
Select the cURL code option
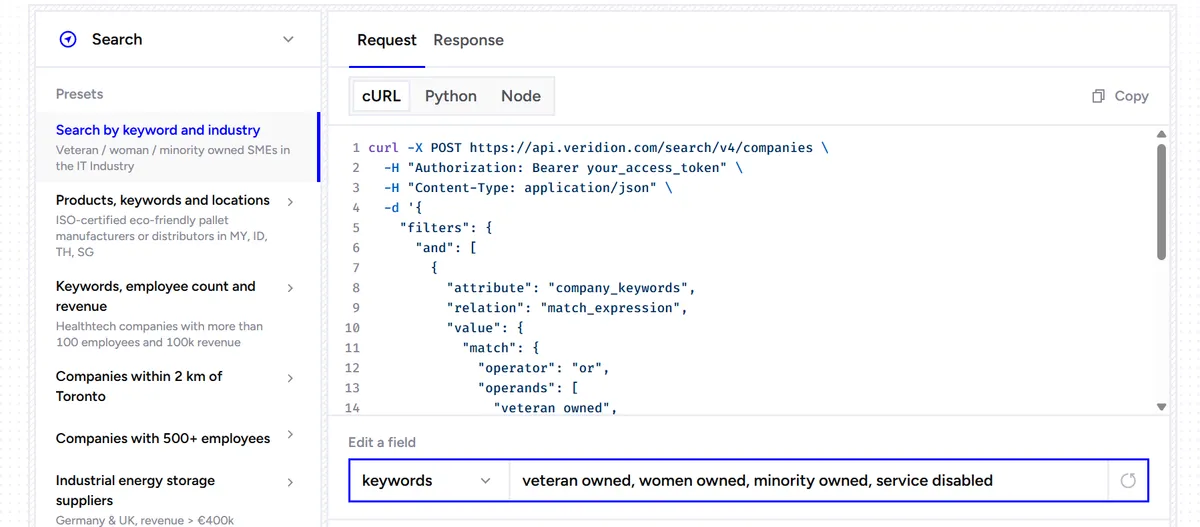[x=381, y=96]
